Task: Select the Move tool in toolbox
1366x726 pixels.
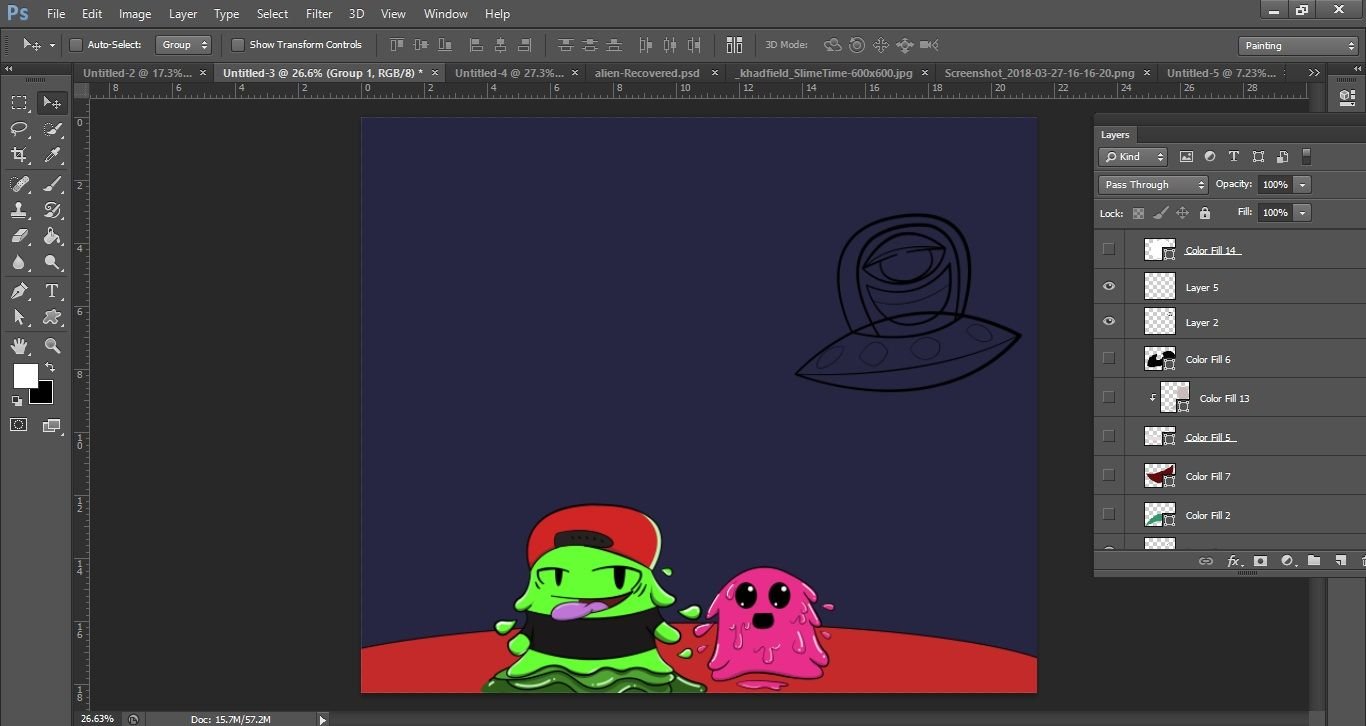Action: [51, 103]
